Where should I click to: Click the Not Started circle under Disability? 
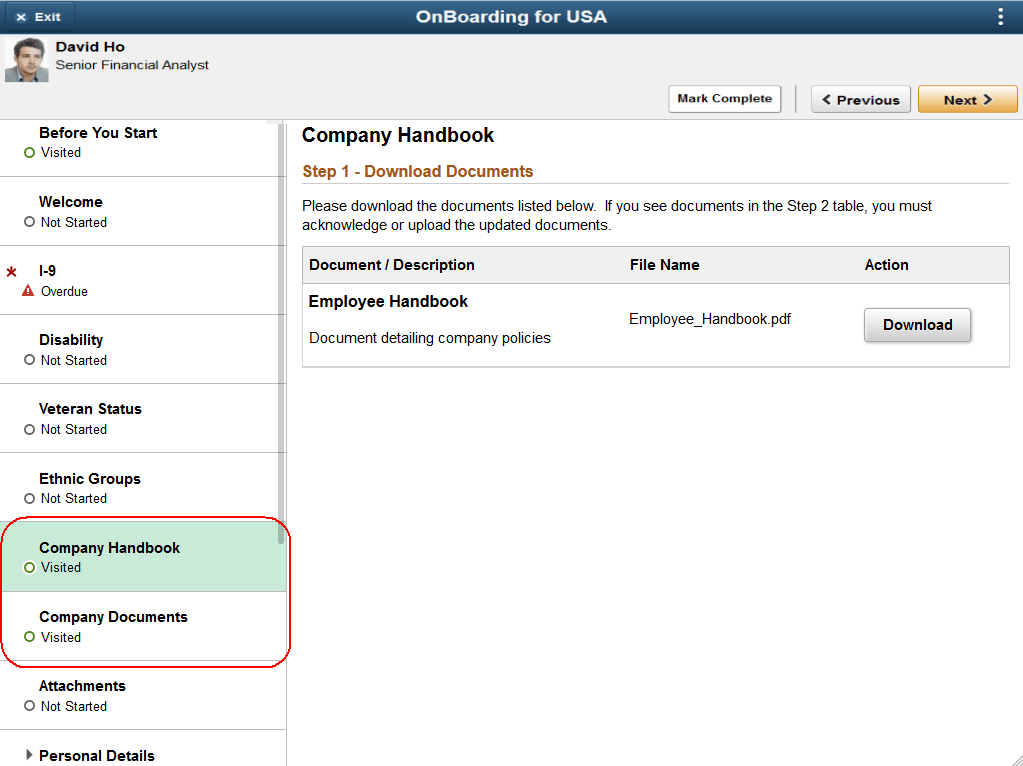point(31,360)
